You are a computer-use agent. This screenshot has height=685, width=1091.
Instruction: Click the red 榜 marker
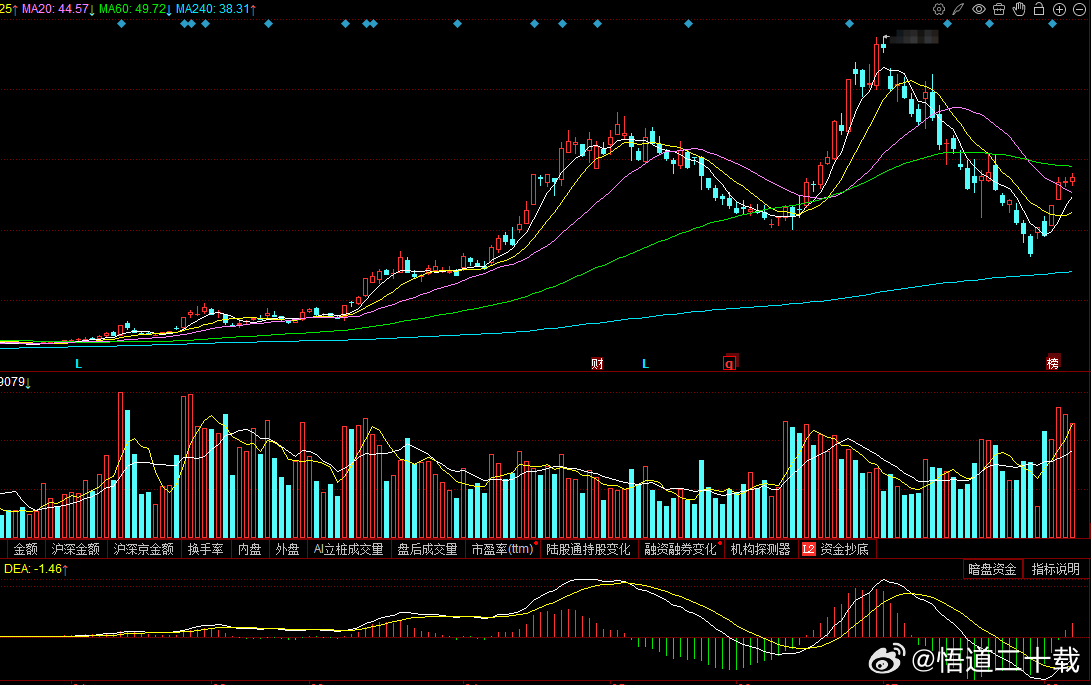coord(1053,363)
